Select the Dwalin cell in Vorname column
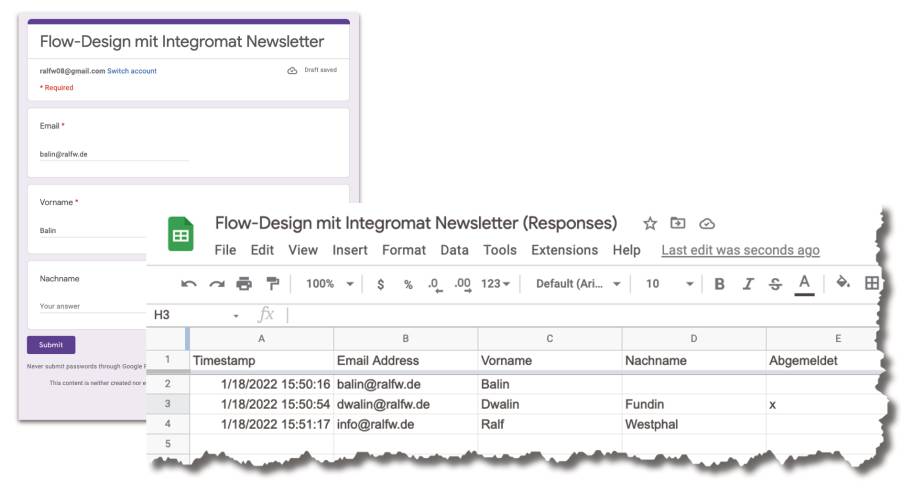Screen dimensions: 915x492 coord(550,404)
